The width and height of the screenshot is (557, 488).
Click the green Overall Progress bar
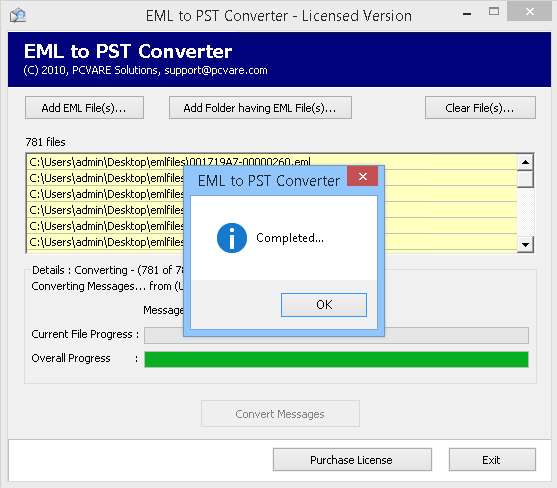point(336,359)
